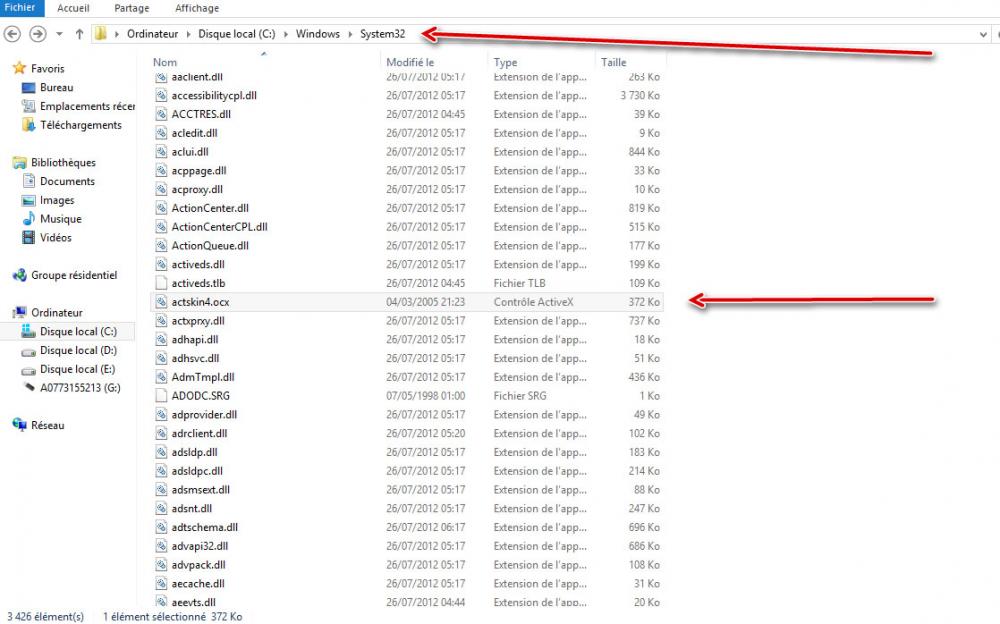Select acledit.dll file icon
This screenshot has height=624, width=1000.
coord(161,133)
